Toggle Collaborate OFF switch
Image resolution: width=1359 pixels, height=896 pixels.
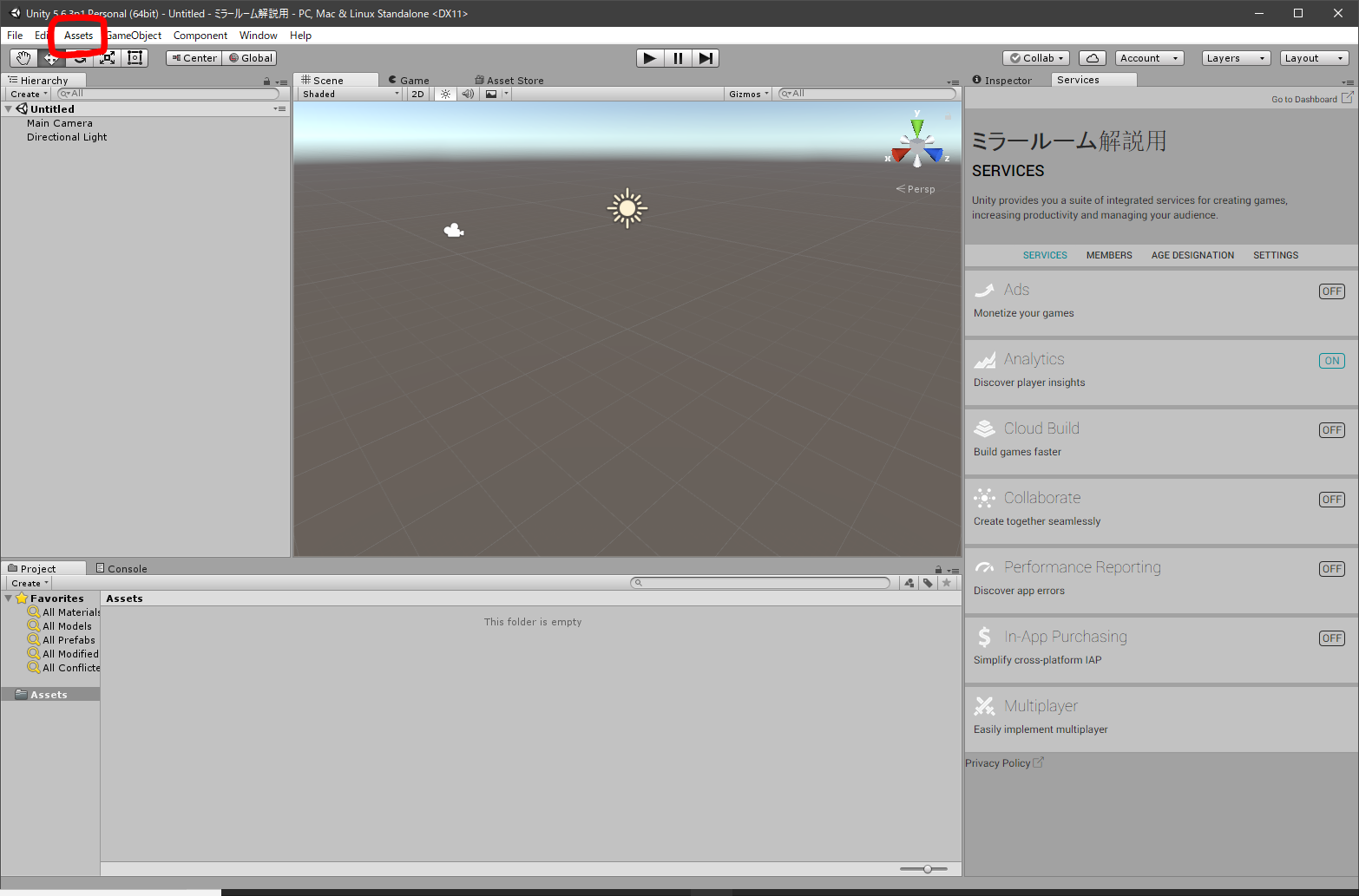click(1332, 500)
